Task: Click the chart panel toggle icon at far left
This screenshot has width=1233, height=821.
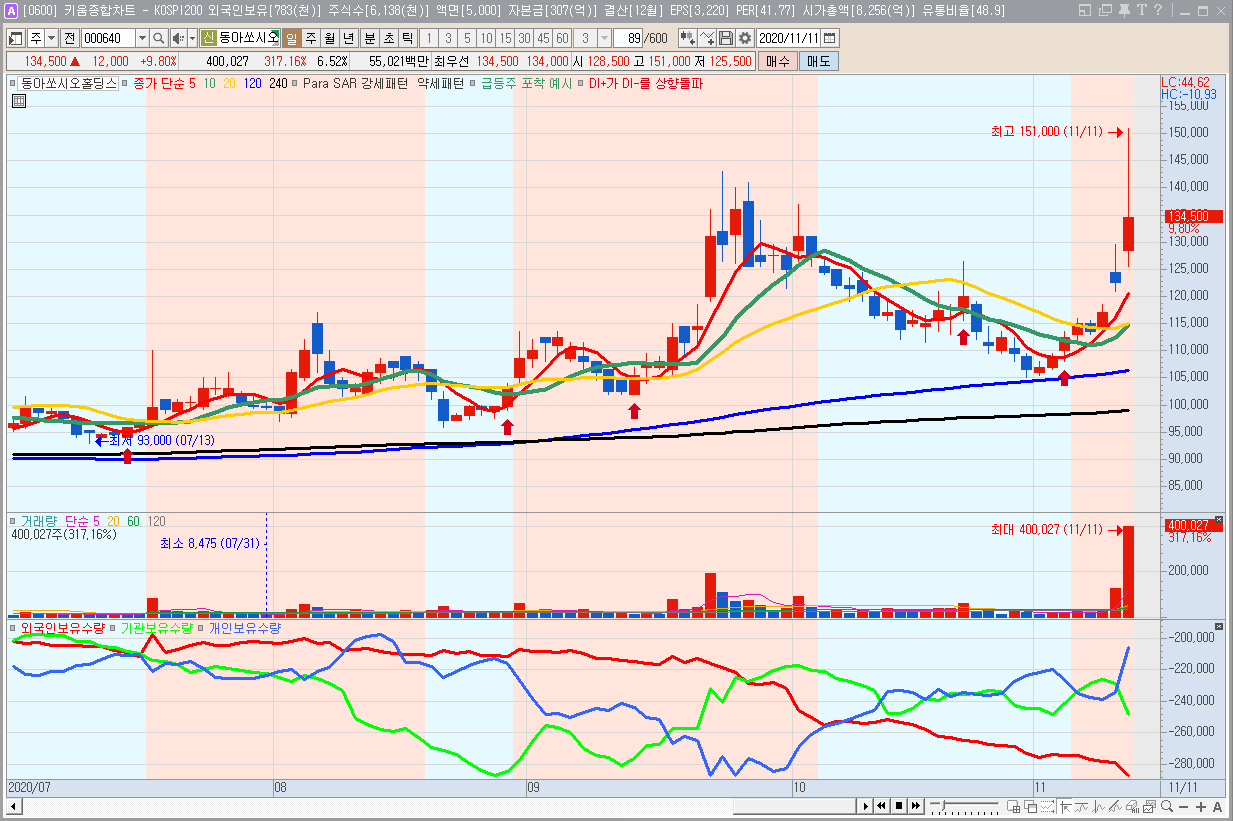Action: click(x=15, y=38)
